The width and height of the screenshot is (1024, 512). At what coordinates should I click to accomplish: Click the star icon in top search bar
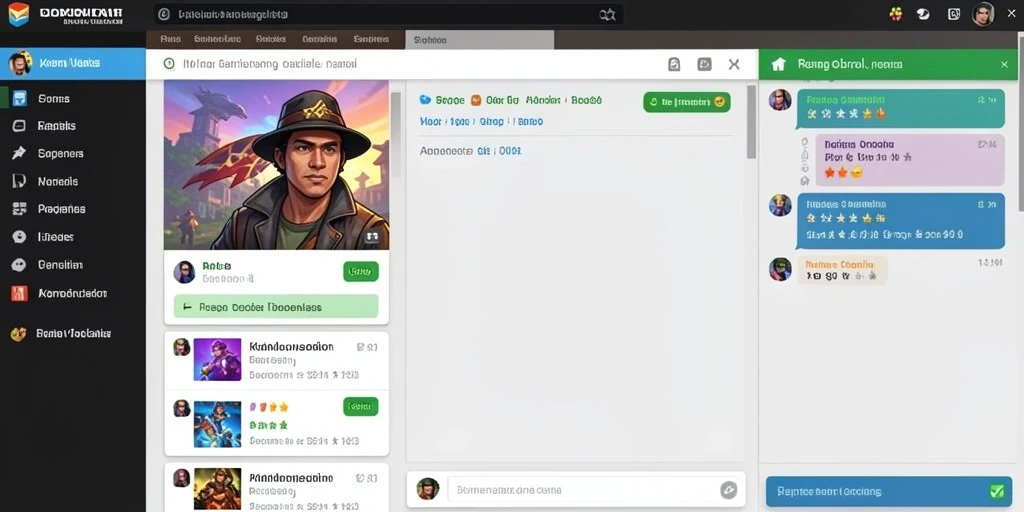608,14
